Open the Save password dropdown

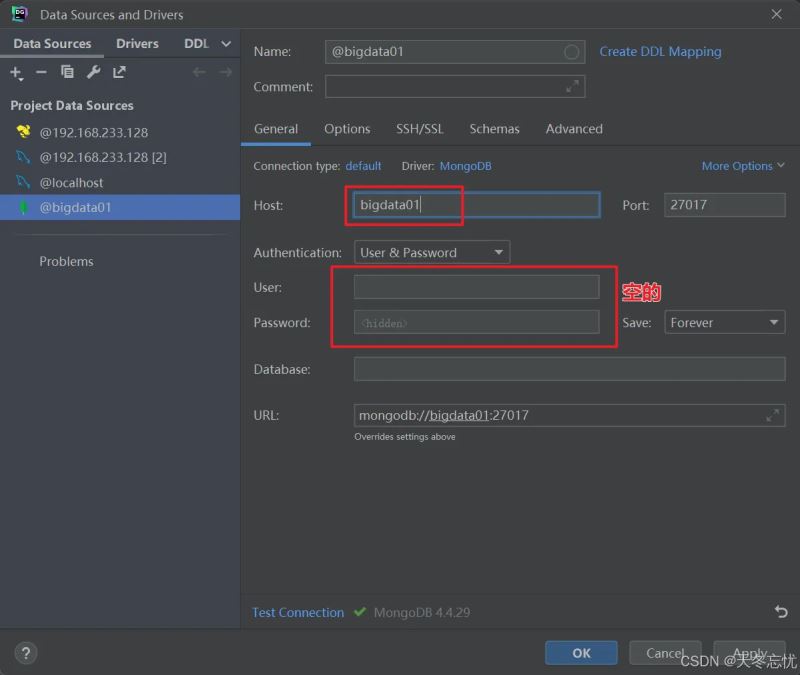(724, 322)
